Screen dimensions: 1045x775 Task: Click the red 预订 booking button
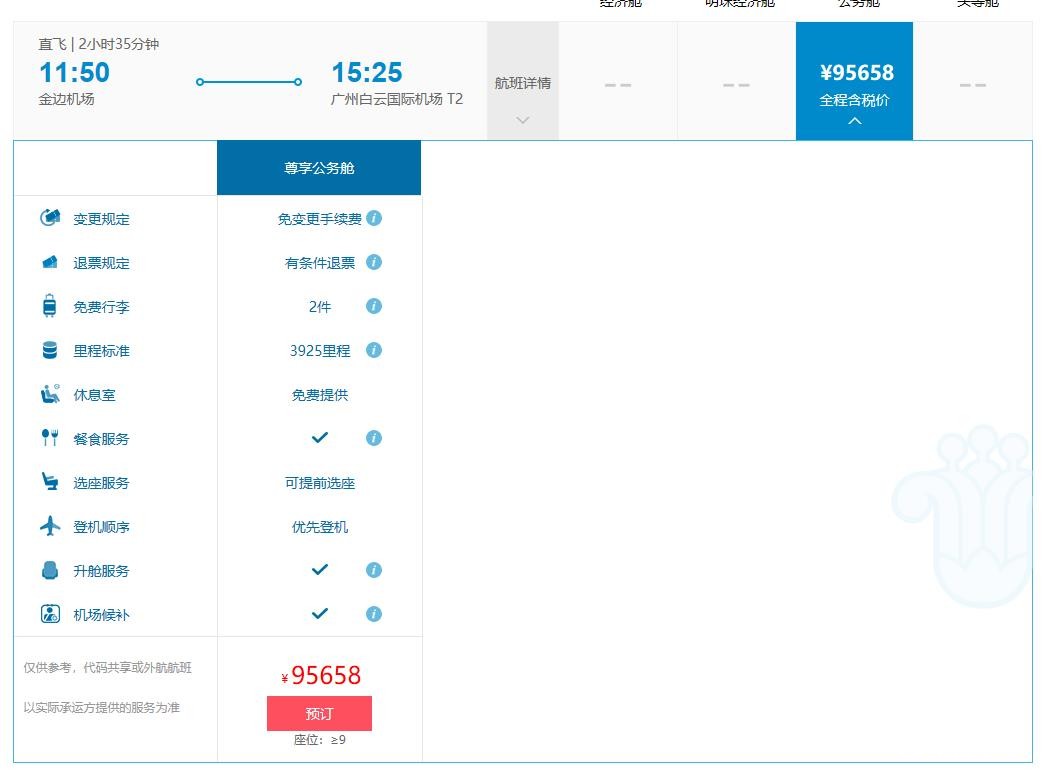pos(319,714)
